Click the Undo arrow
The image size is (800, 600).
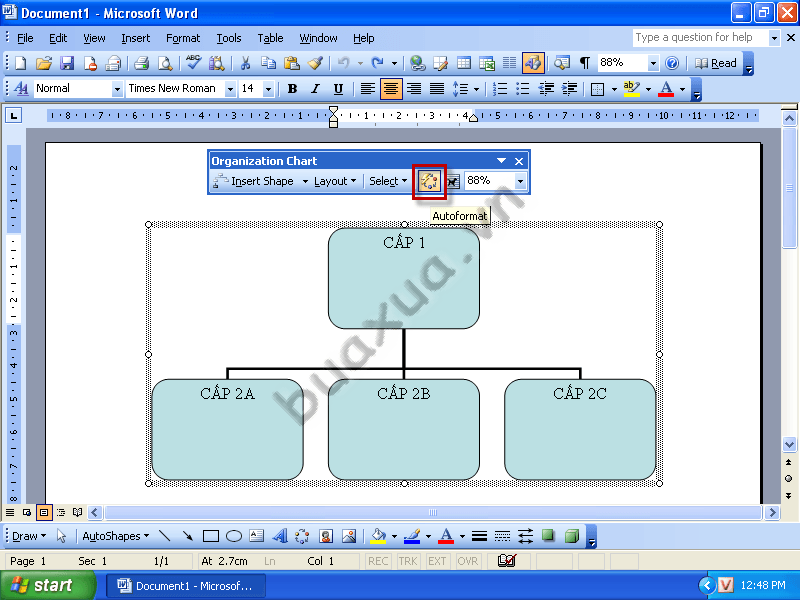(344, 63)
